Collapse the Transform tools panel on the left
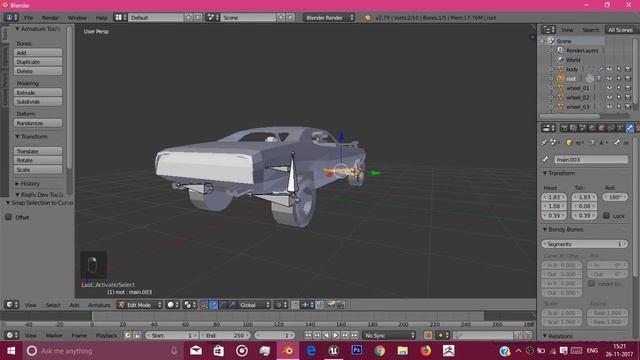Image resolution: width=640 pixels, height=360 pixels. coord(18,136)
